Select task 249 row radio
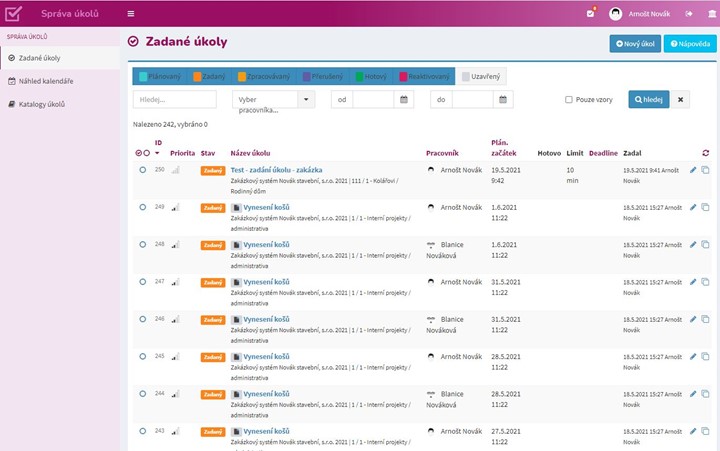 [x=143, y=207]
